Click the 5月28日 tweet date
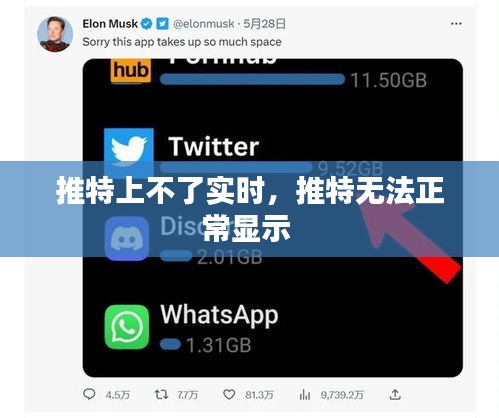Viewport: 499px width, 418px height. tap(264, 24)
